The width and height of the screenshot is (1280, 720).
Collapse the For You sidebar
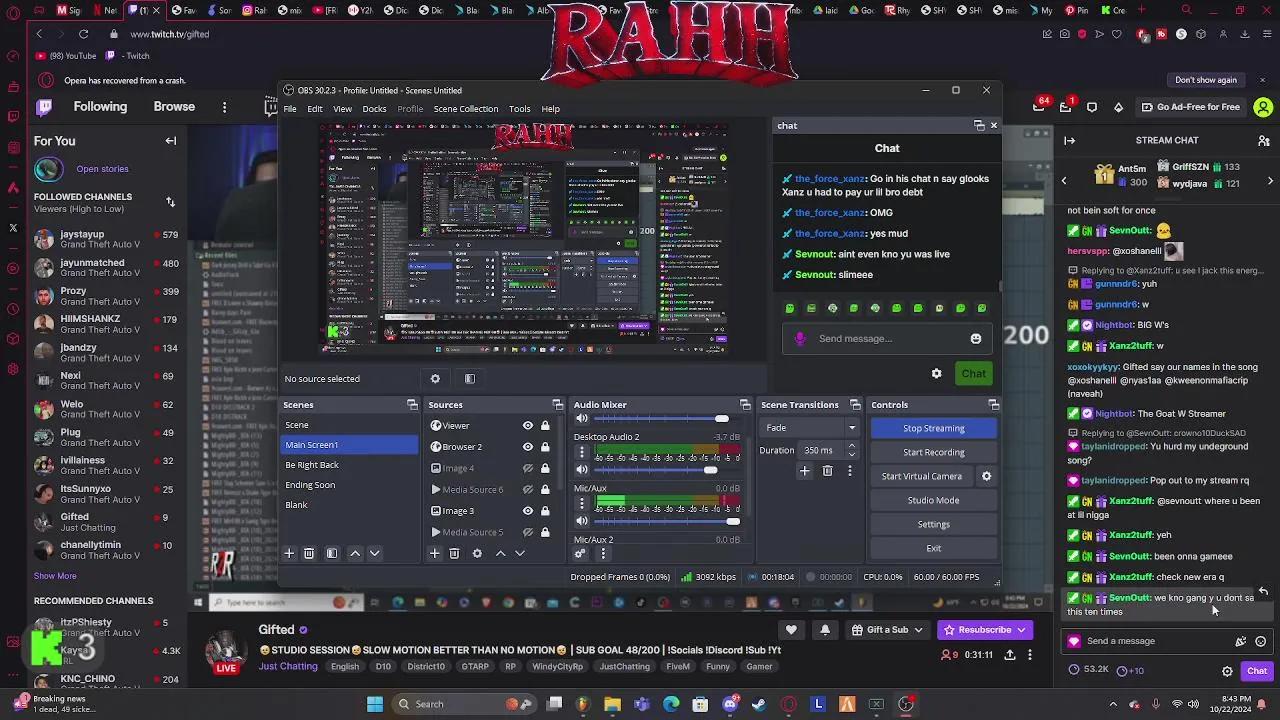[171, 141]
